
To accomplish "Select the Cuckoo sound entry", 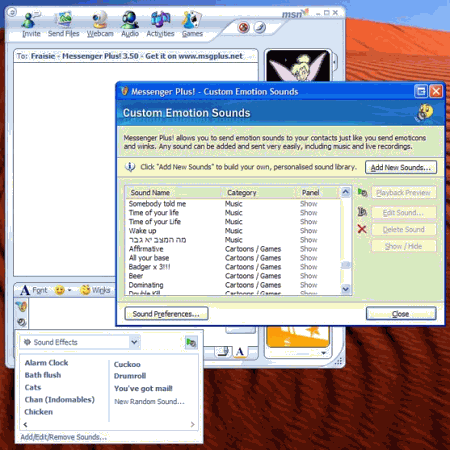I will [x=127, y=364].
